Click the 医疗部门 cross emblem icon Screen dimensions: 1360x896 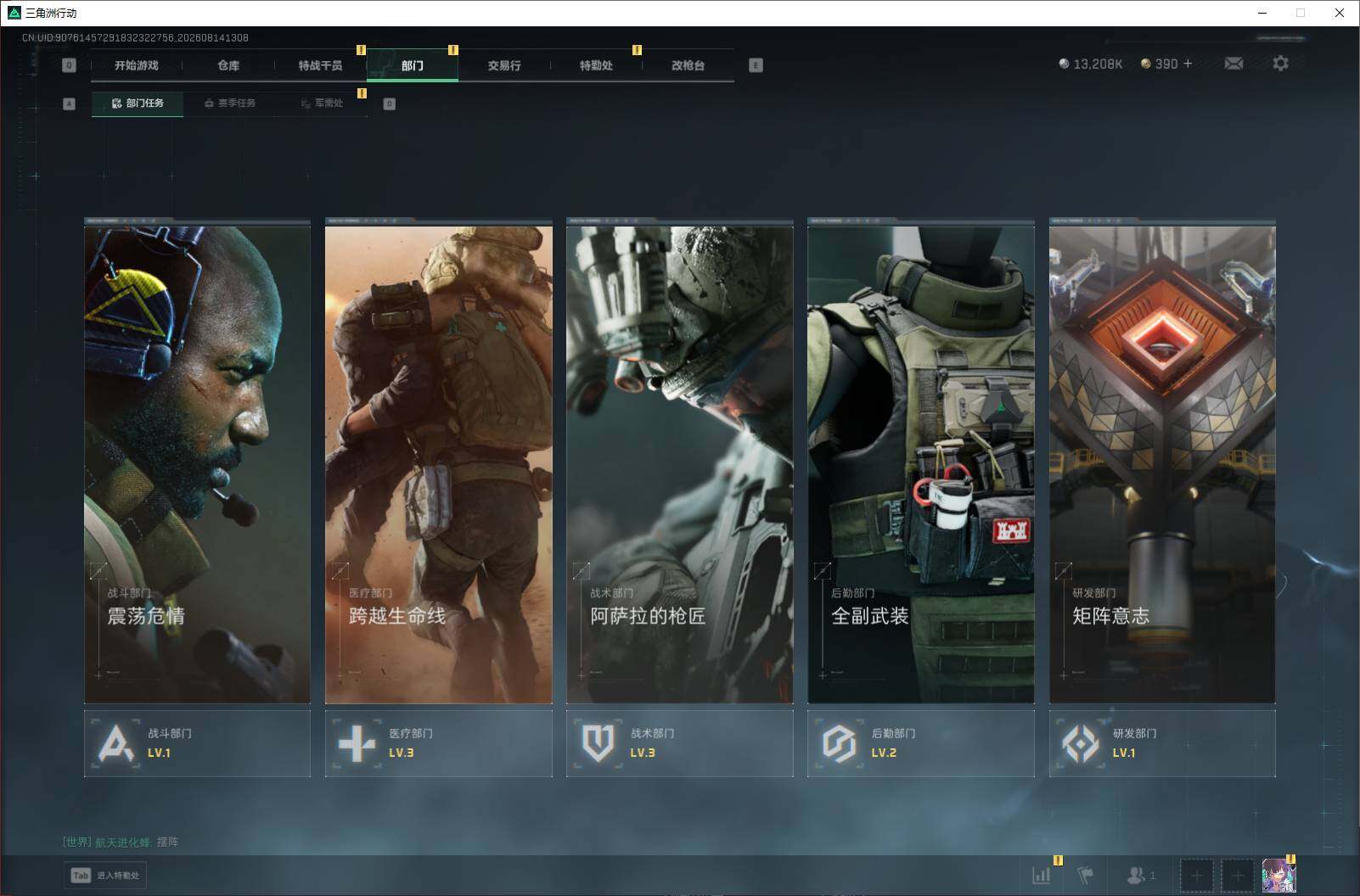coord(357,743)
